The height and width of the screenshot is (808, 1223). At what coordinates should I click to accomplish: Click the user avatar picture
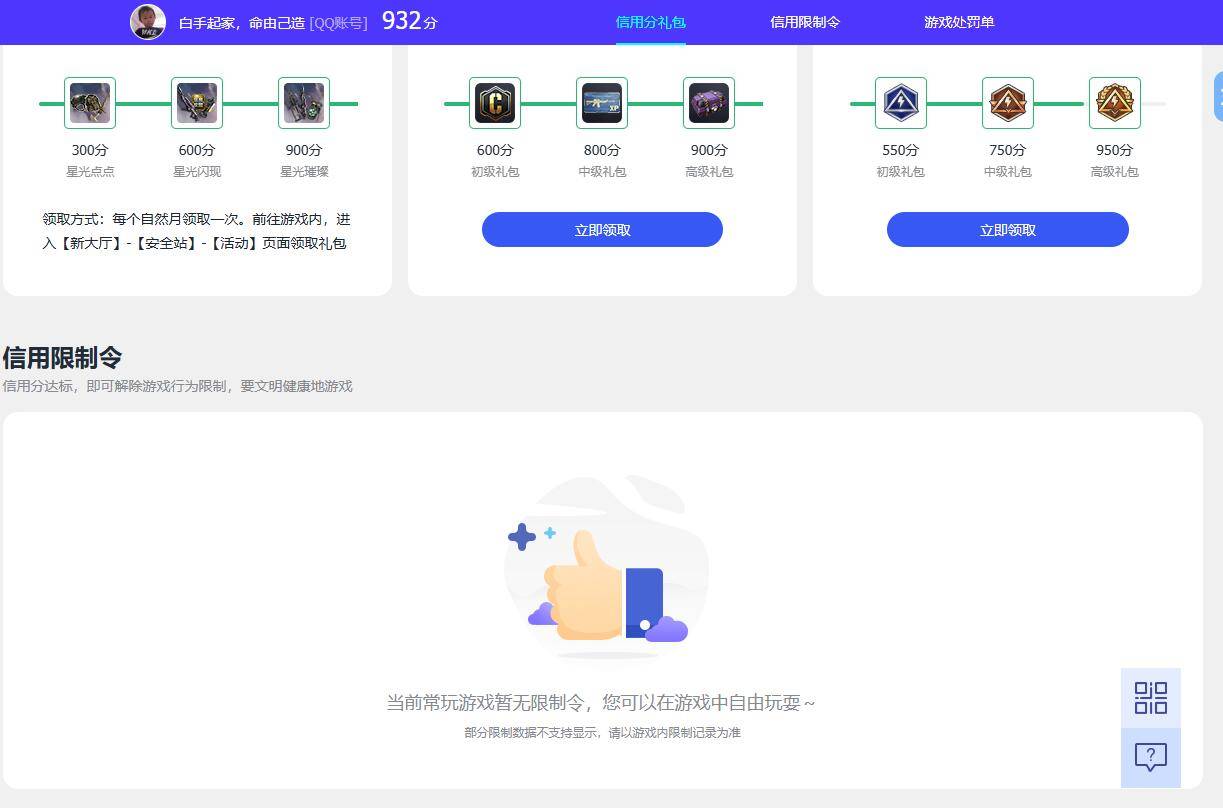(x=148, y=21)
